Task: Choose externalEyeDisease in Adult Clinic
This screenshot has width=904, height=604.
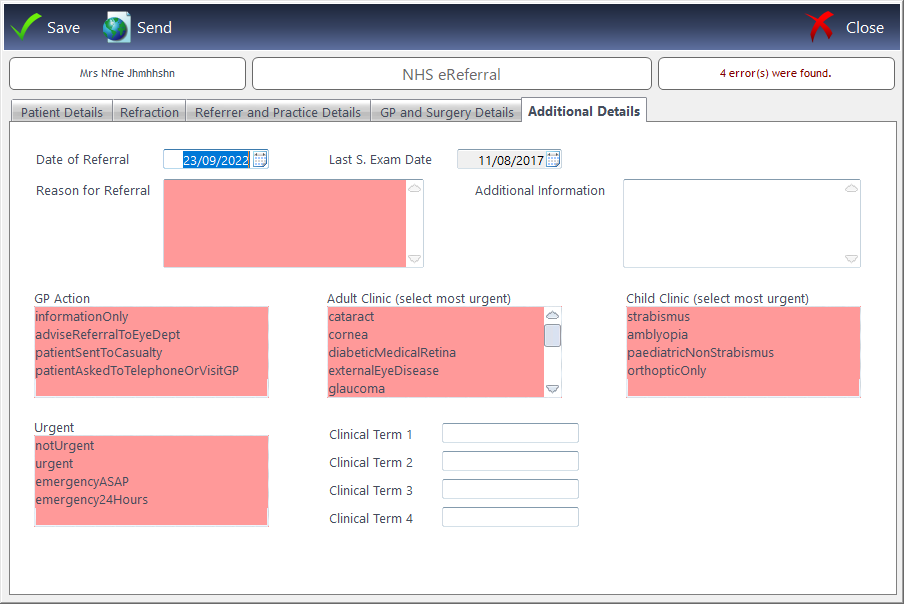Action: tap(435, 370)
